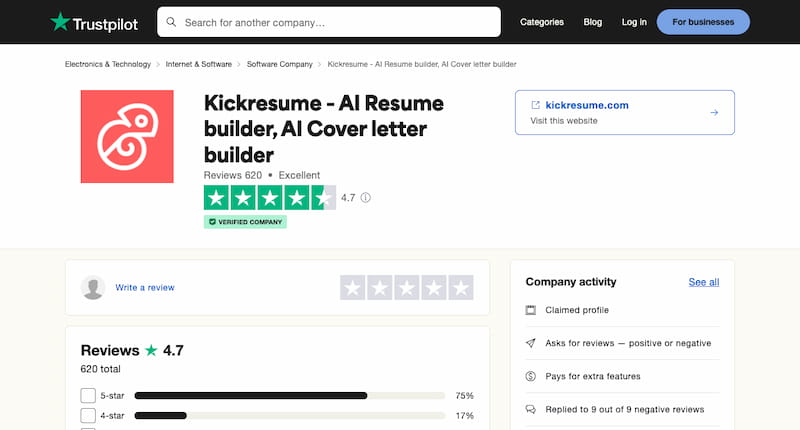
Task: Click Replied to 9 out of 9 negative reviews
Action: (x=624, y=410)
